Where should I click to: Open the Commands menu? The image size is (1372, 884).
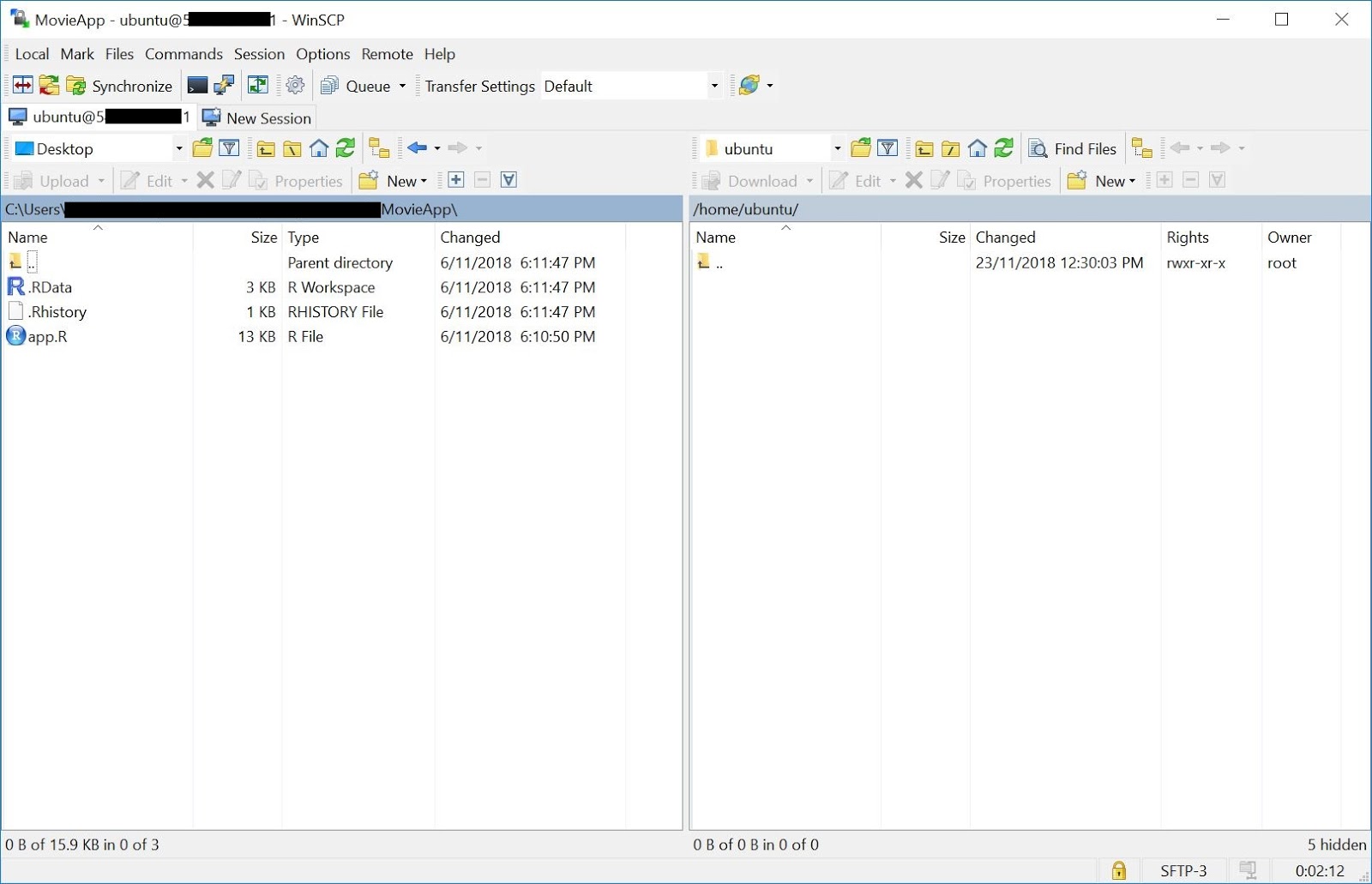pos(184,54)
